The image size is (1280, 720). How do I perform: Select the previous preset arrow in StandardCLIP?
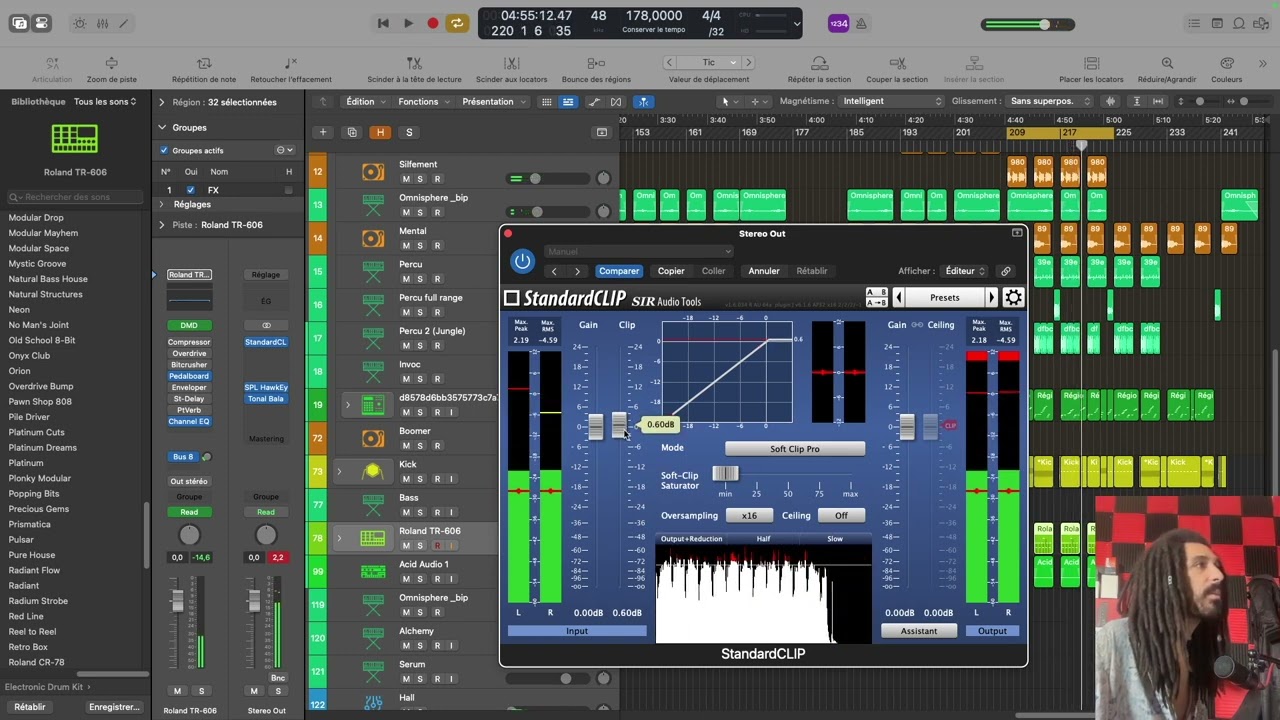click(898, 297)
